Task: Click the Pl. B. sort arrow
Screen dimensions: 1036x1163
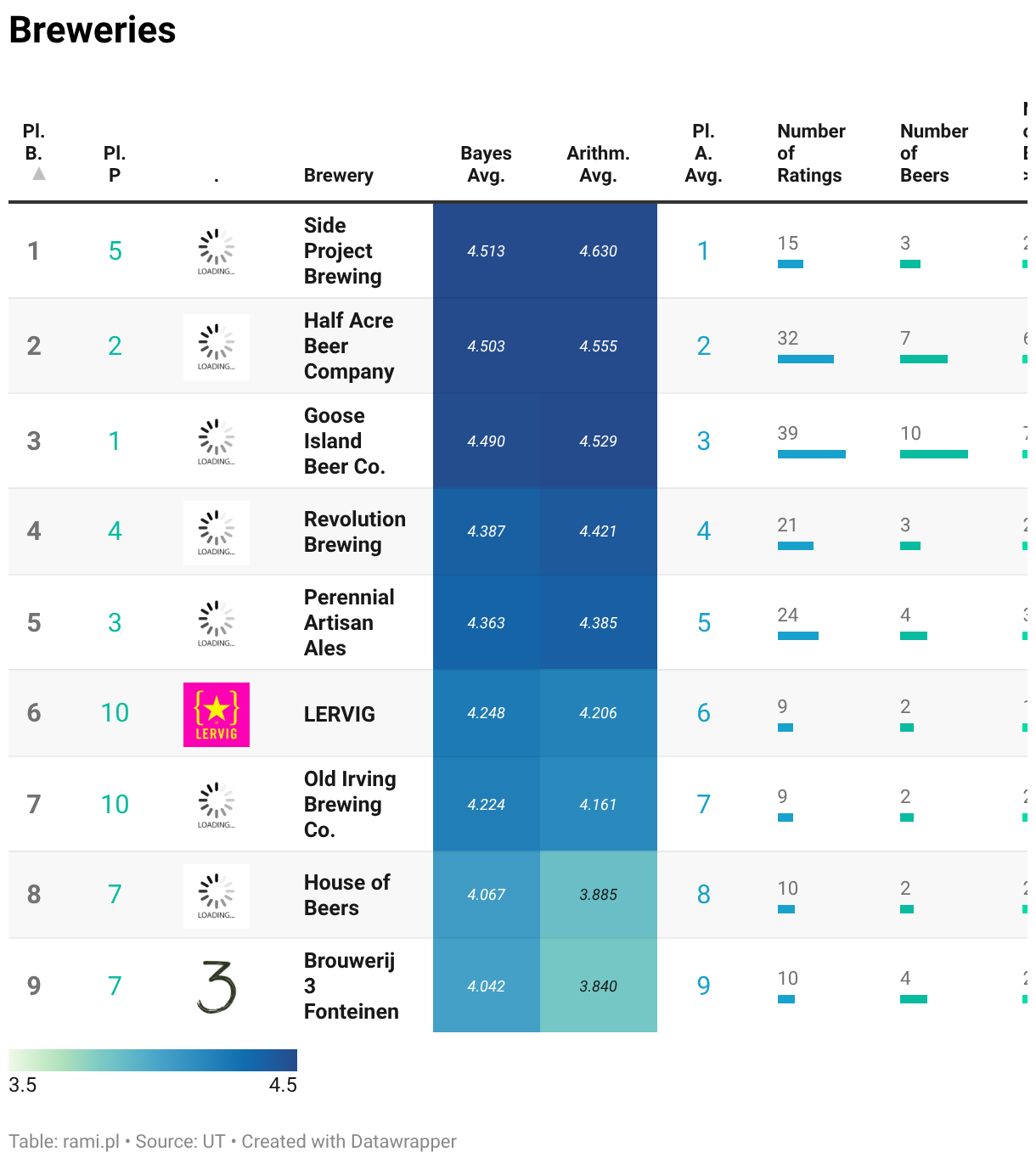Action: [x=39, y=174]
